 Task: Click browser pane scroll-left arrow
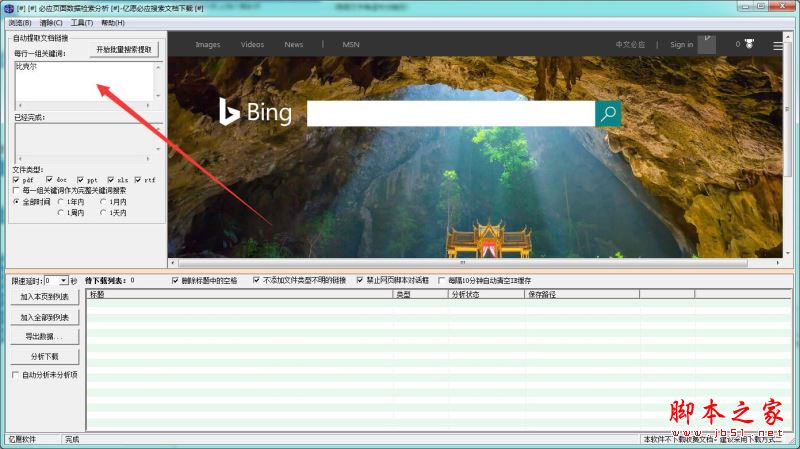click(x=173, y=263)
